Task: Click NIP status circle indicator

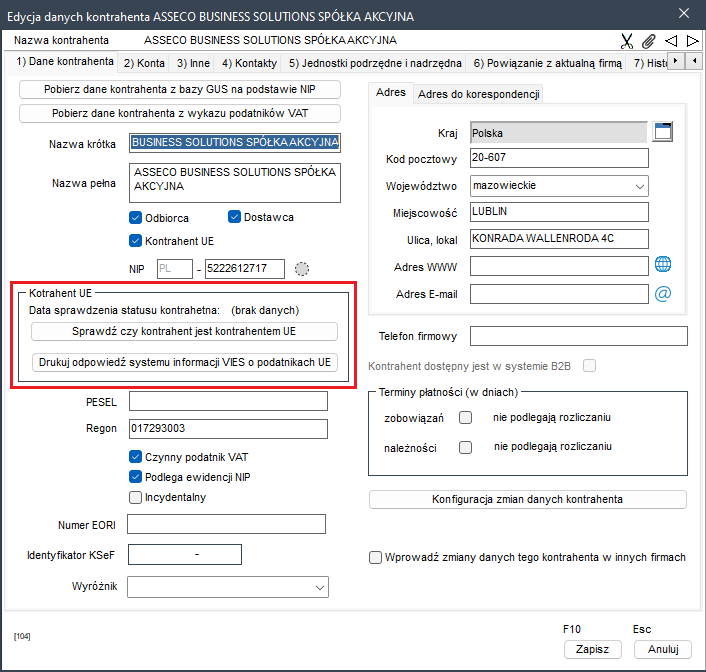Action: 302,269
